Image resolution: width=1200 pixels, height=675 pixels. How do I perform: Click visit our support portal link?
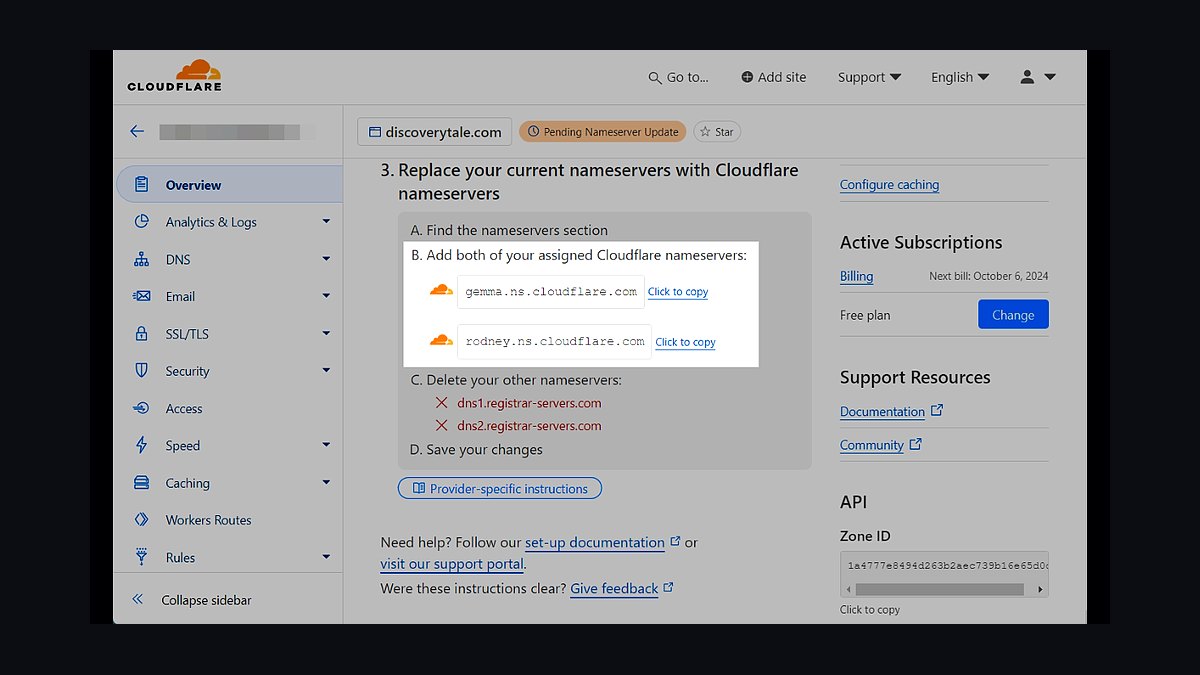click(x=452, y=564)
